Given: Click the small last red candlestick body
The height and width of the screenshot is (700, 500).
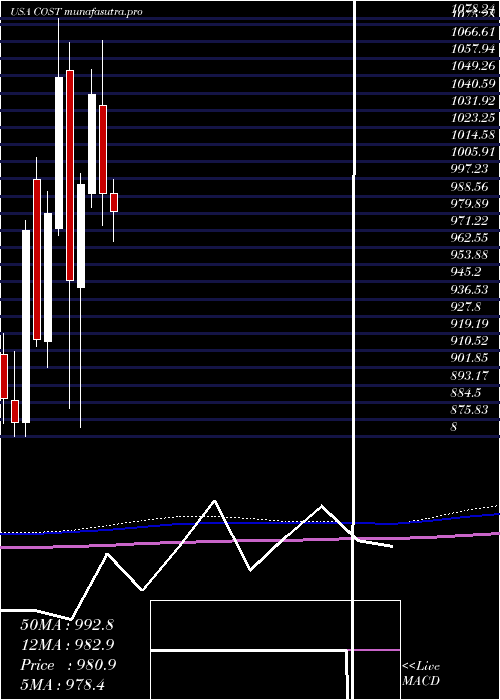Looking at the screenshot, I should point(114,202).
